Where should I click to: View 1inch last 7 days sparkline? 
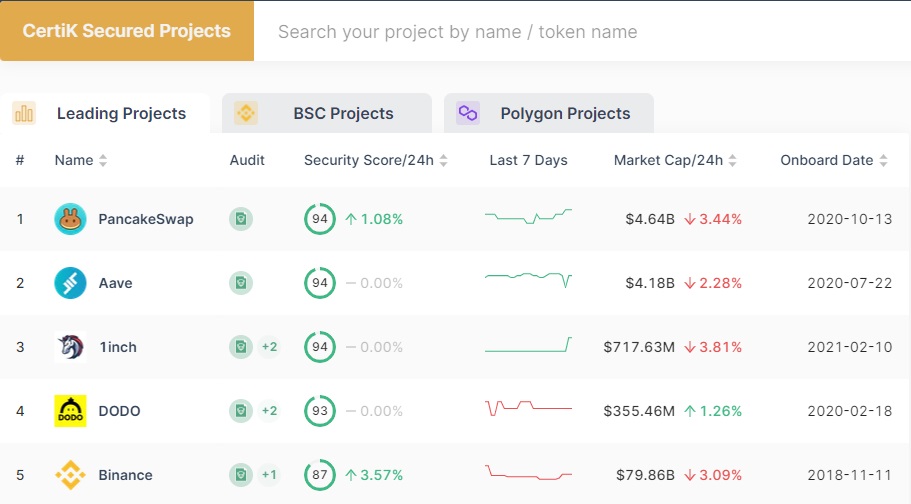(x=528, y=345)
